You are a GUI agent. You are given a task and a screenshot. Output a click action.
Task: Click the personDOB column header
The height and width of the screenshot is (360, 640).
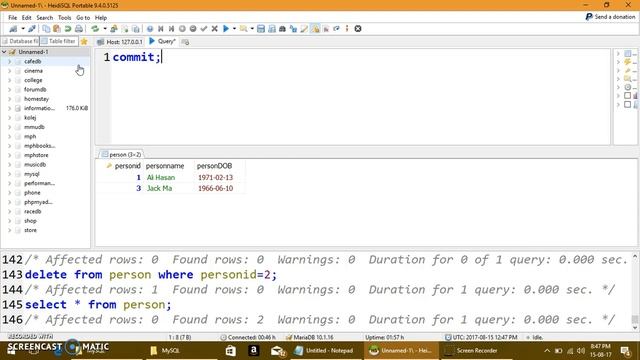pos(214,166)
